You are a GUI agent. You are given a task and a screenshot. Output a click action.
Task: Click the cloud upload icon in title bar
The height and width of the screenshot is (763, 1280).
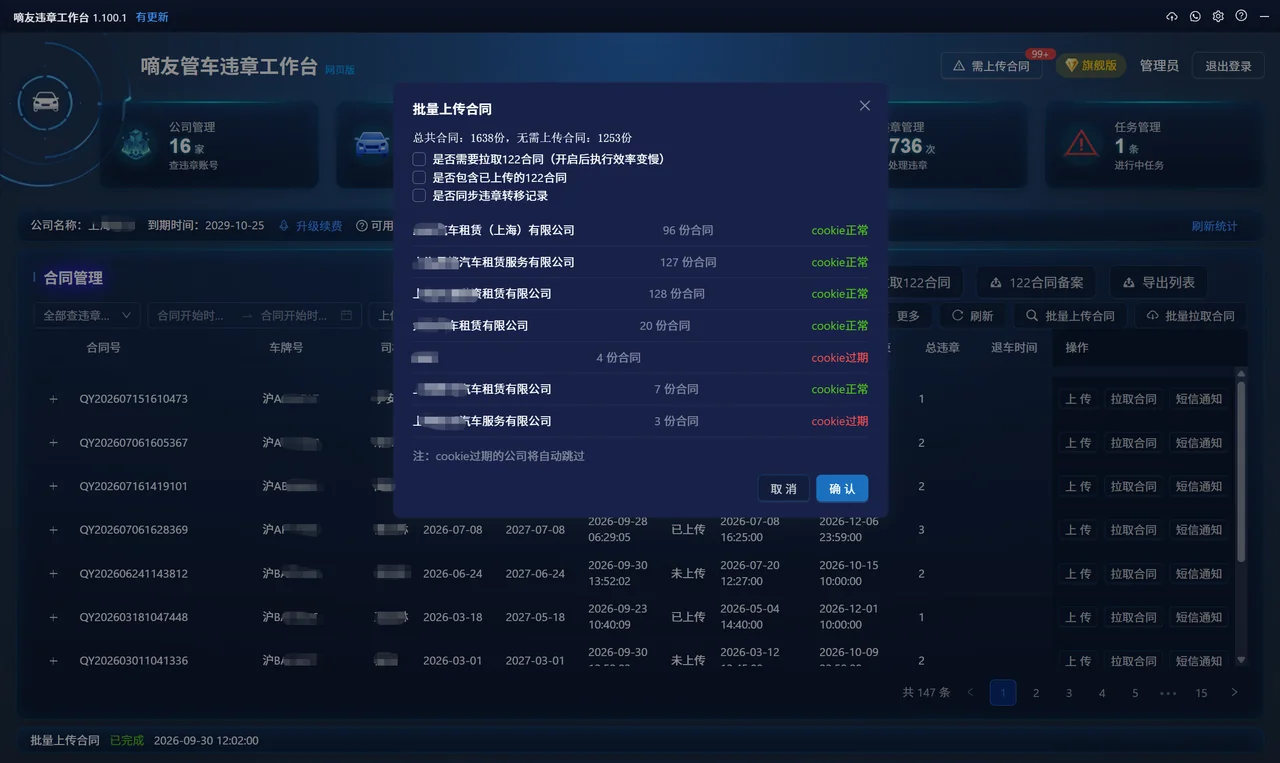[x=1172, y=16]
